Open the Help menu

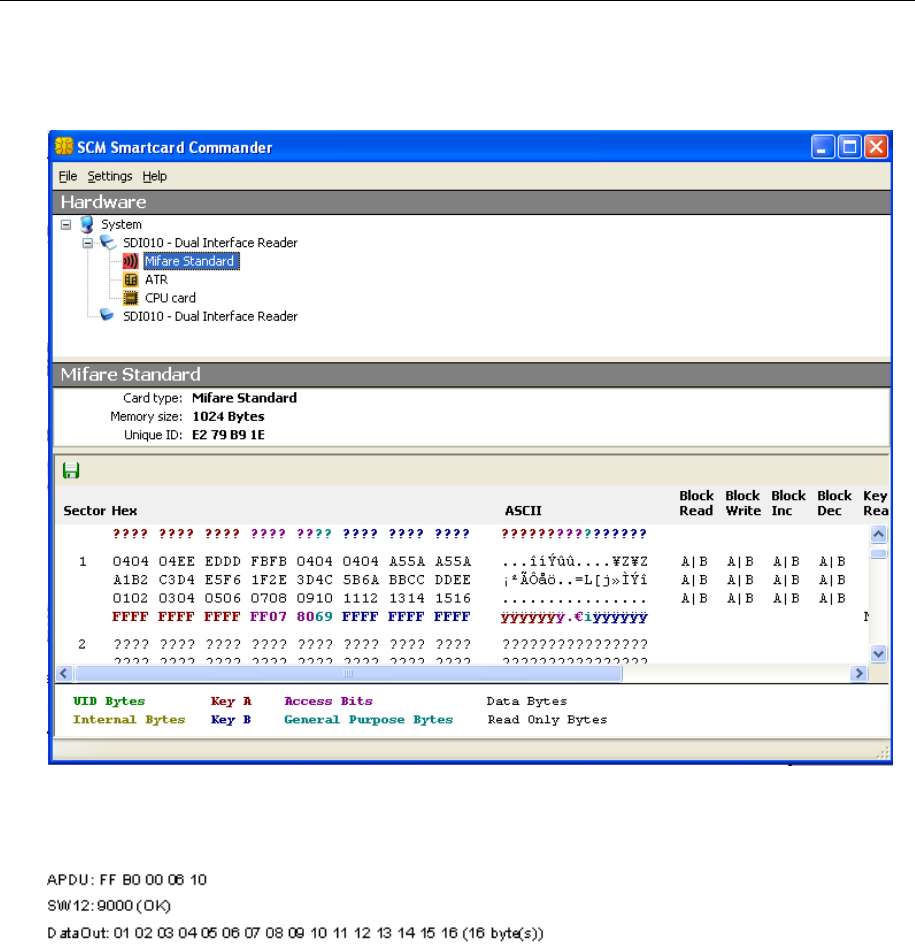pyautogui.click(x=154, y=176)
